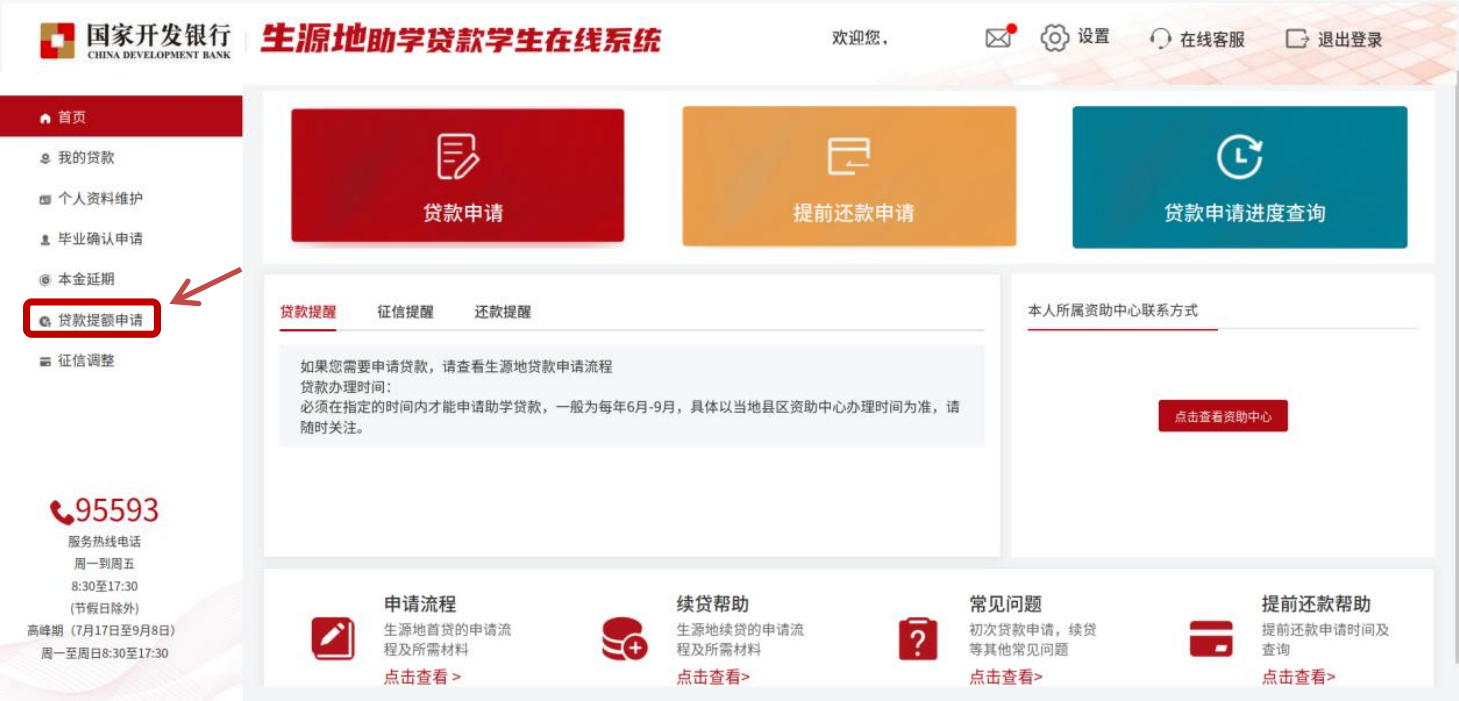Open the mail envelope notification icon
This screenshot has width=1459, height=701.
[x=998, y=38]
